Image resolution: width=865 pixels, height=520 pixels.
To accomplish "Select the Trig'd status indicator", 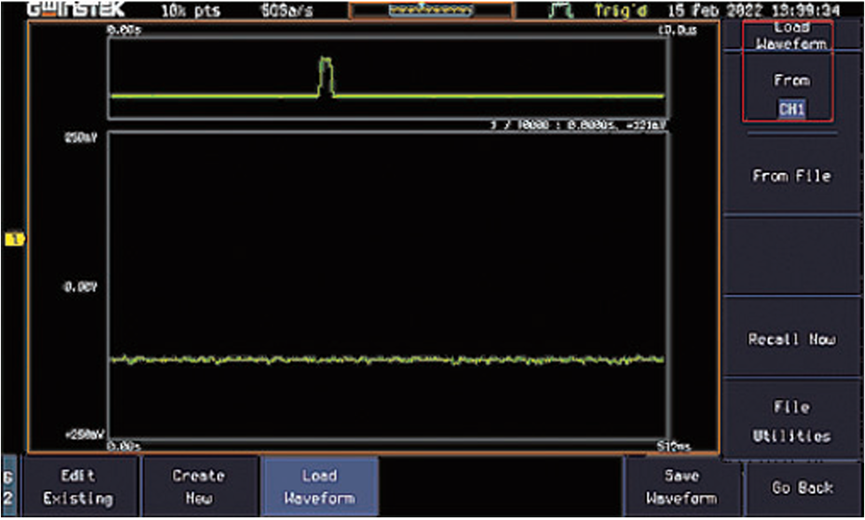I will click(621, 10).
